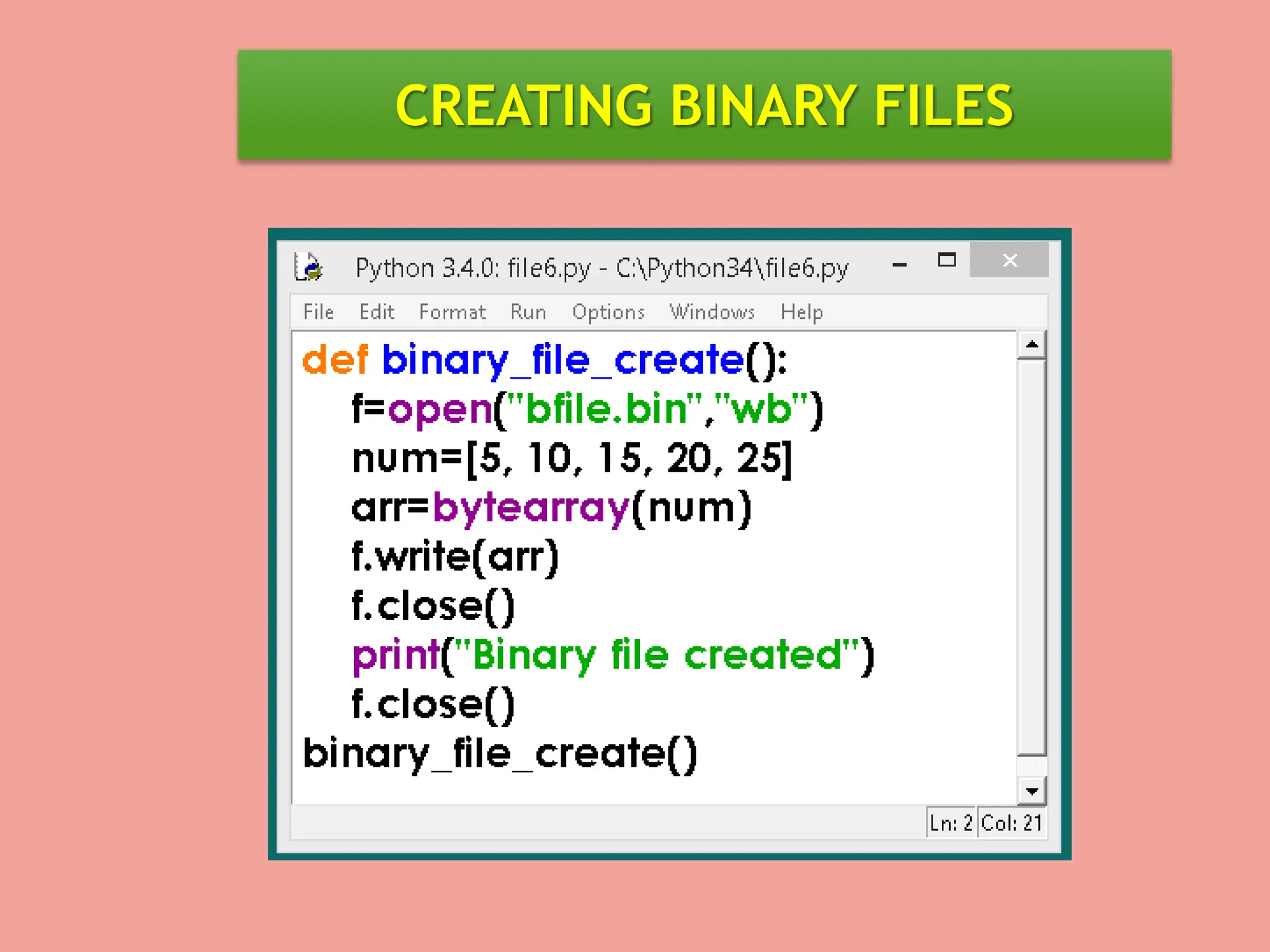Click the num=[5, 10, 15, 20, 25] line
The width and height of the screenshot is (1270, 952).
pyautogui.click(x=572, y=459)
